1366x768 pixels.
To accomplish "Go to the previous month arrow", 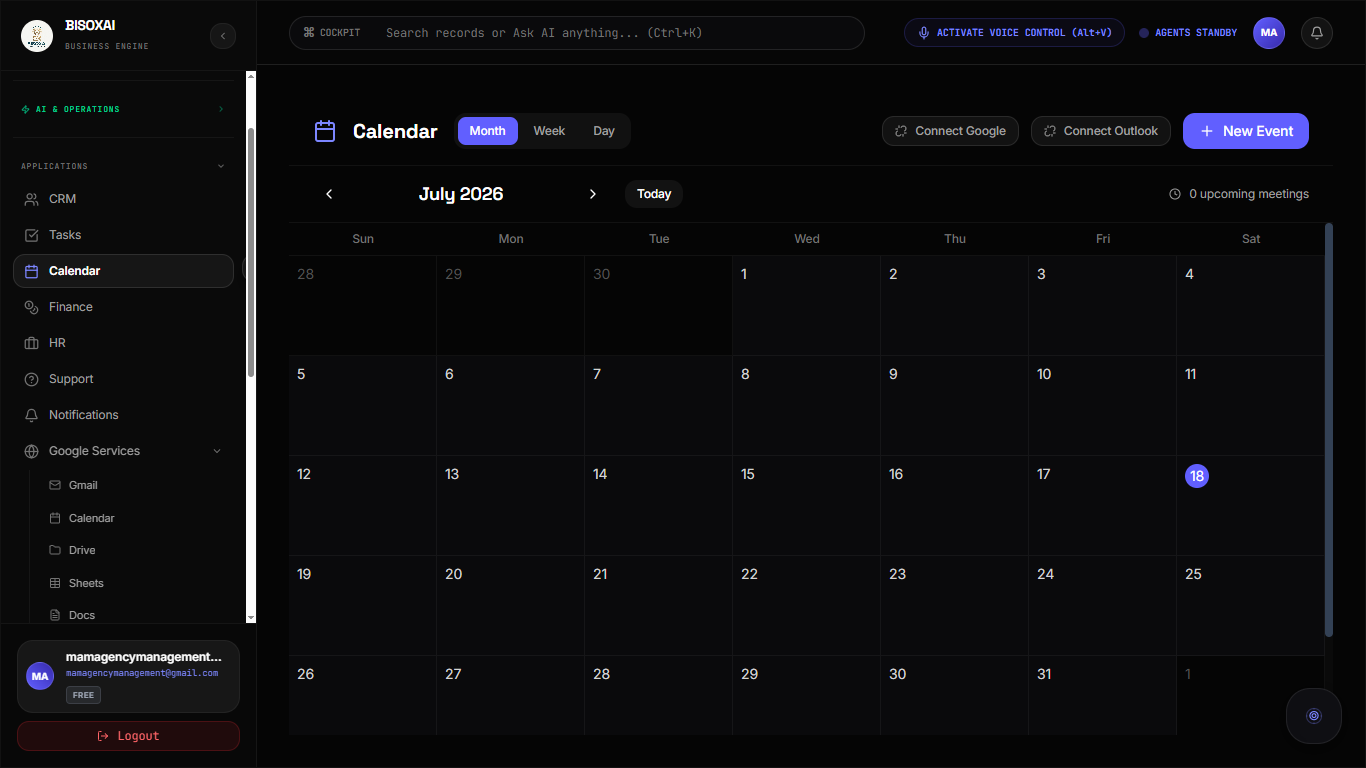I will click(329, 194).
